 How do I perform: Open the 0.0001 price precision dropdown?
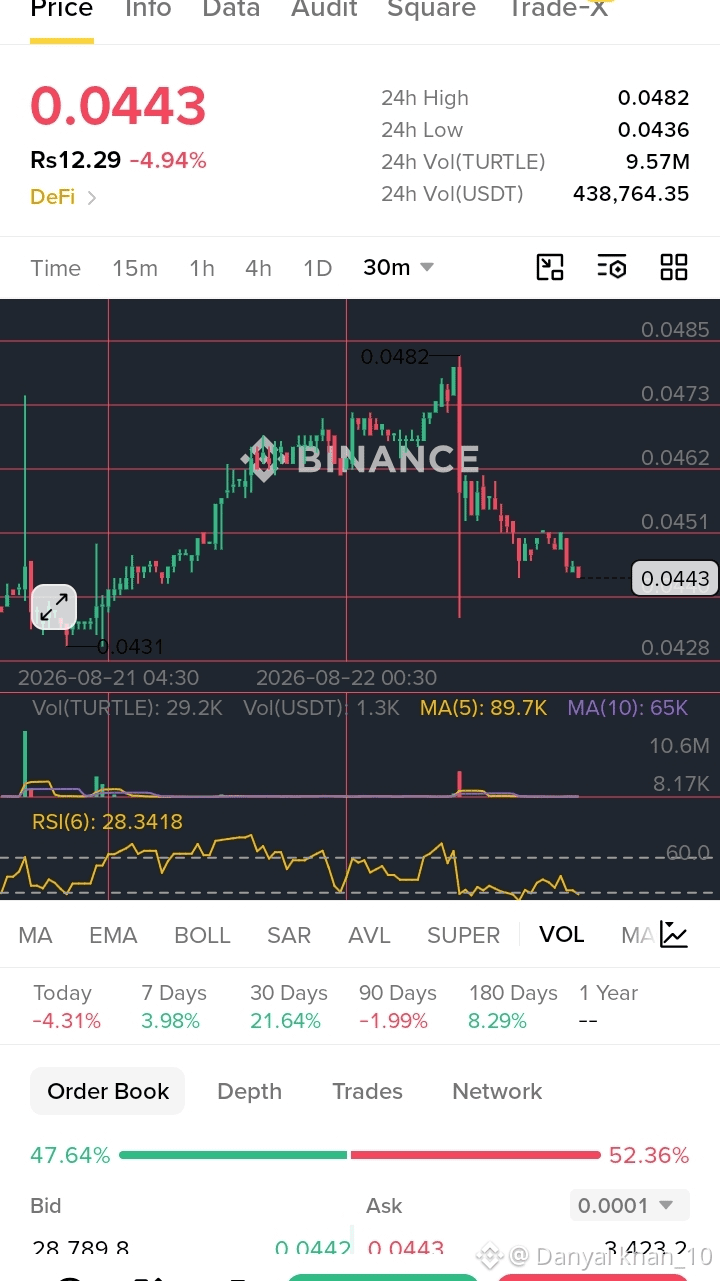630,1205
